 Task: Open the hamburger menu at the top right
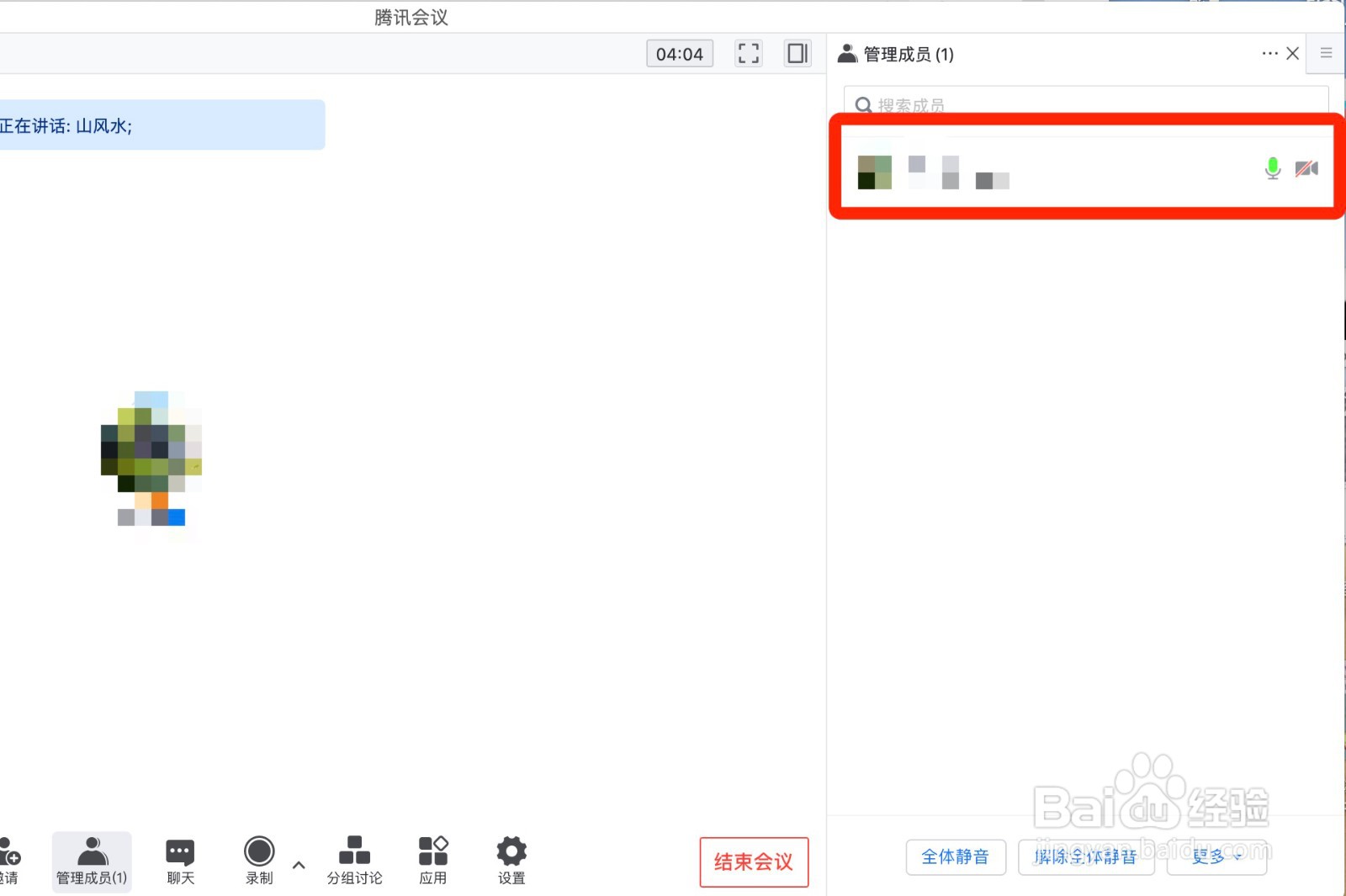pos(1326,53)
